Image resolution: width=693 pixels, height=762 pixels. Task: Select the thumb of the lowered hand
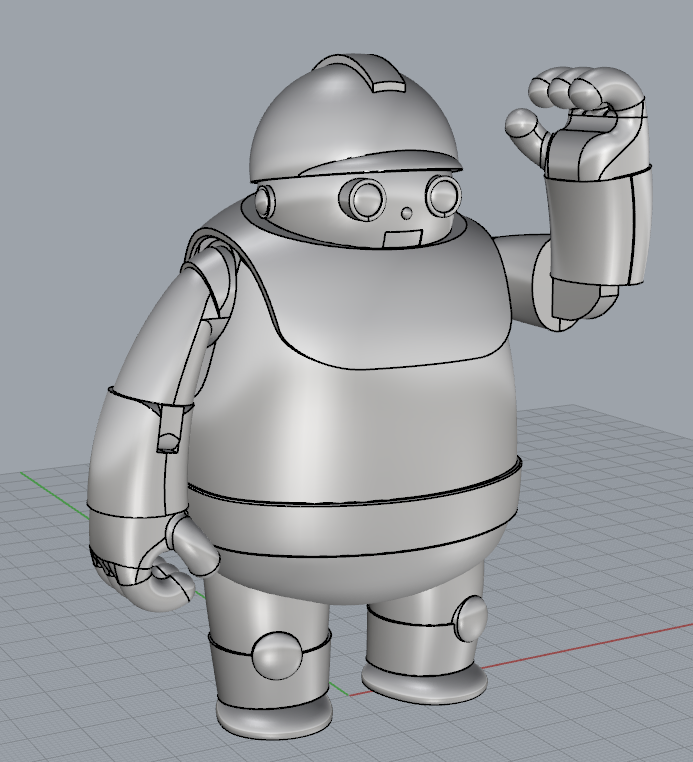(192, 543)
